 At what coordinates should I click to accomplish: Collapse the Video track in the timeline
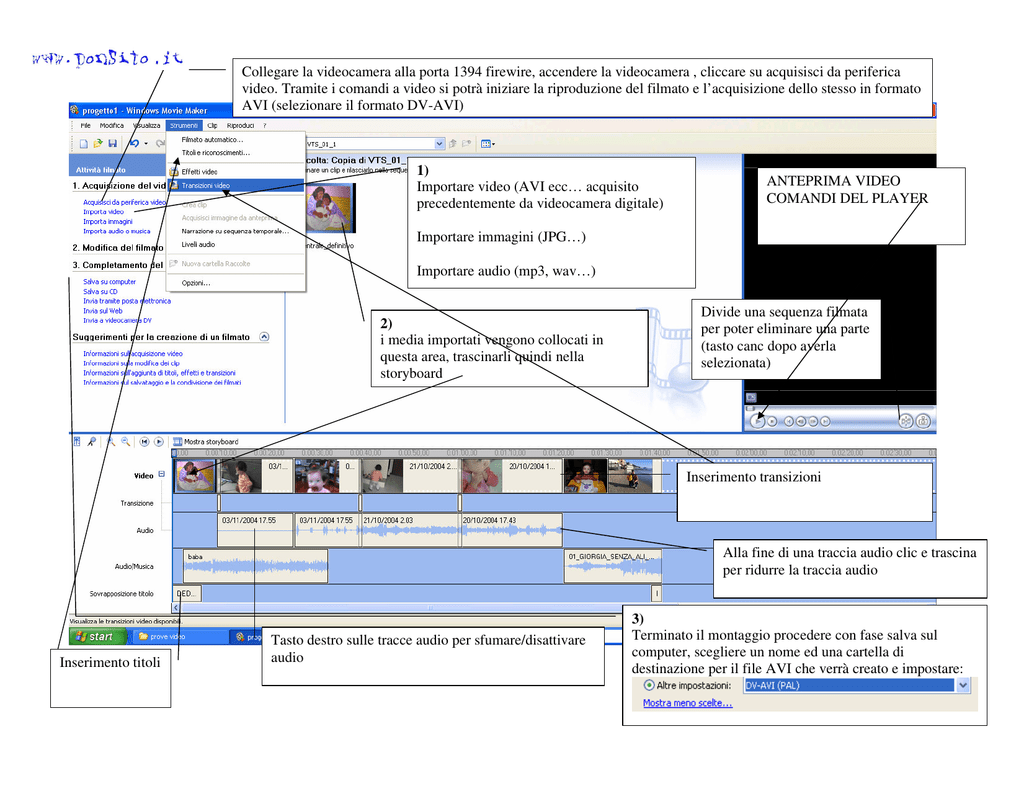click(x=161, y=475)
